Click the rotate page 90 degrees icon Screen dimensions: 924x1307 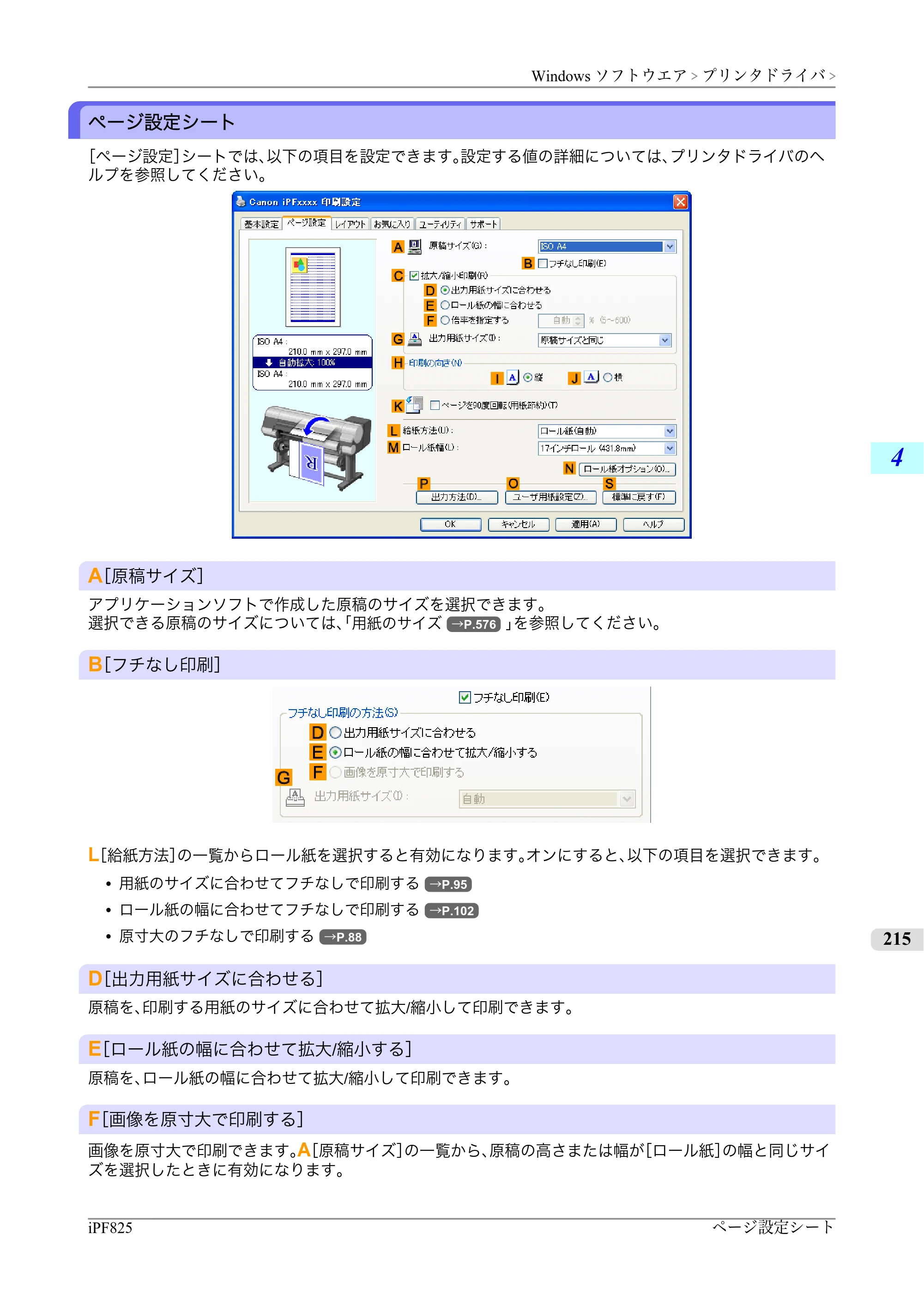415,405
